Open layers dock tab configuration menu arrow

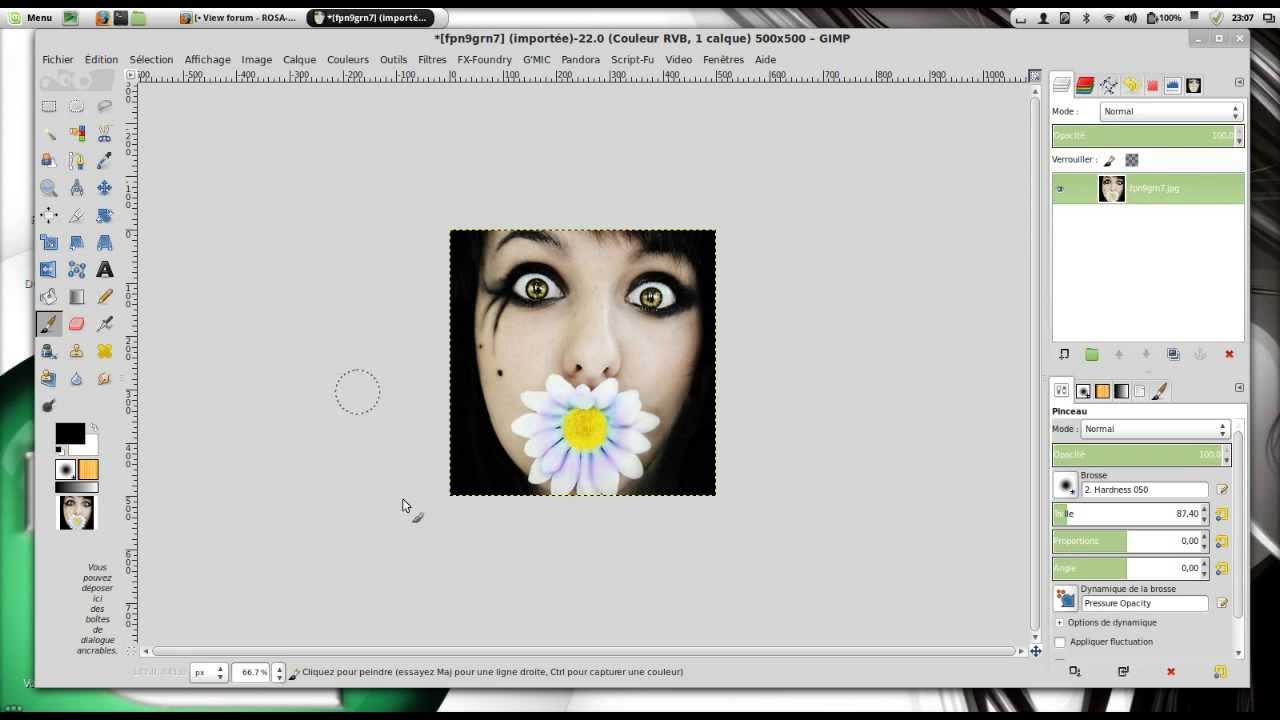click(x=1240, y=82)
